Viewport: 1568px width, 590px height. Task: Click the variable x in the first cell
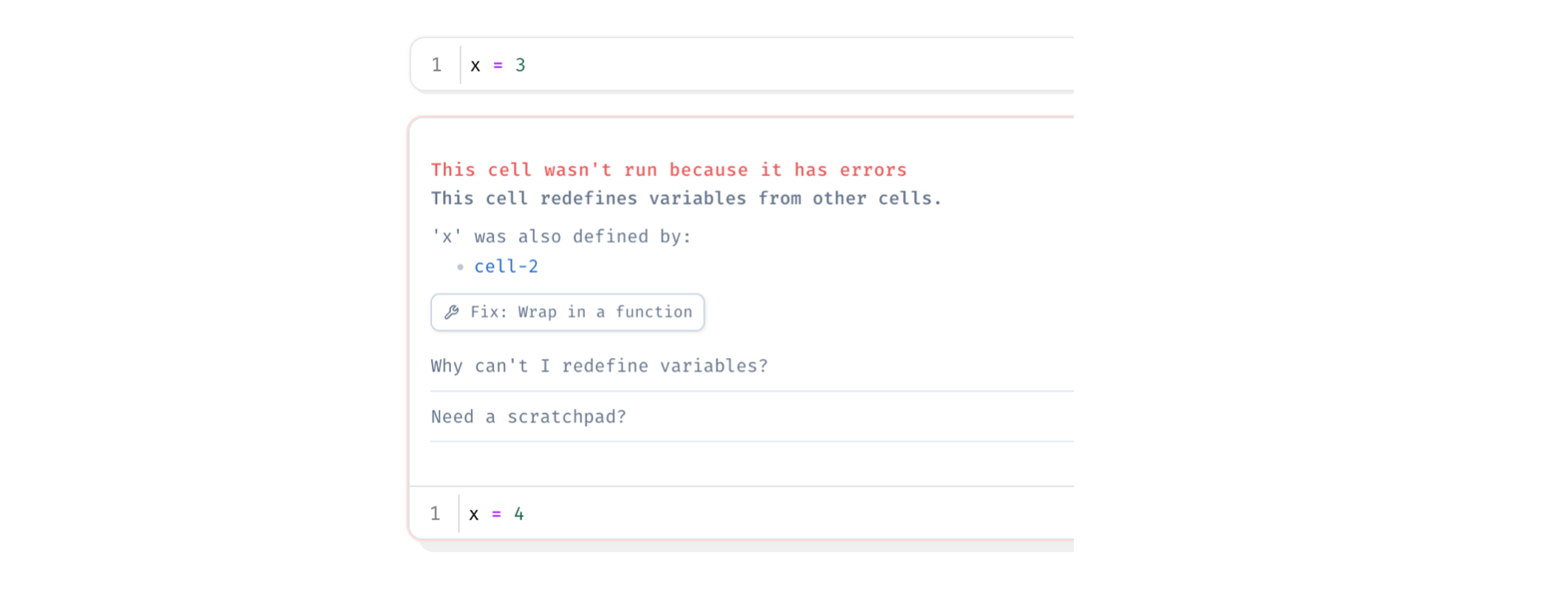coord(475,66)
